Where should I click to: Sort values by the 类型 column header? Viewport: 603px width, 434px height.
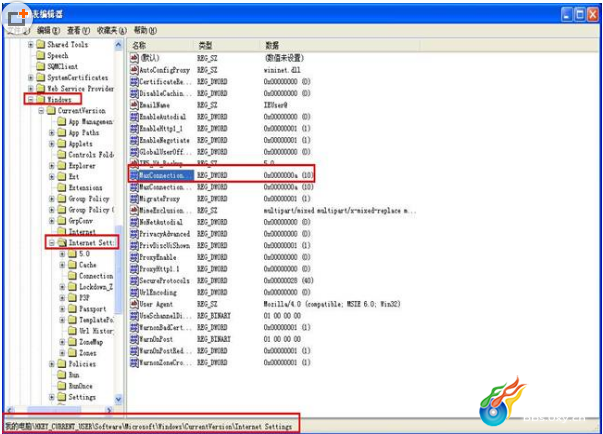click(228, 45)
